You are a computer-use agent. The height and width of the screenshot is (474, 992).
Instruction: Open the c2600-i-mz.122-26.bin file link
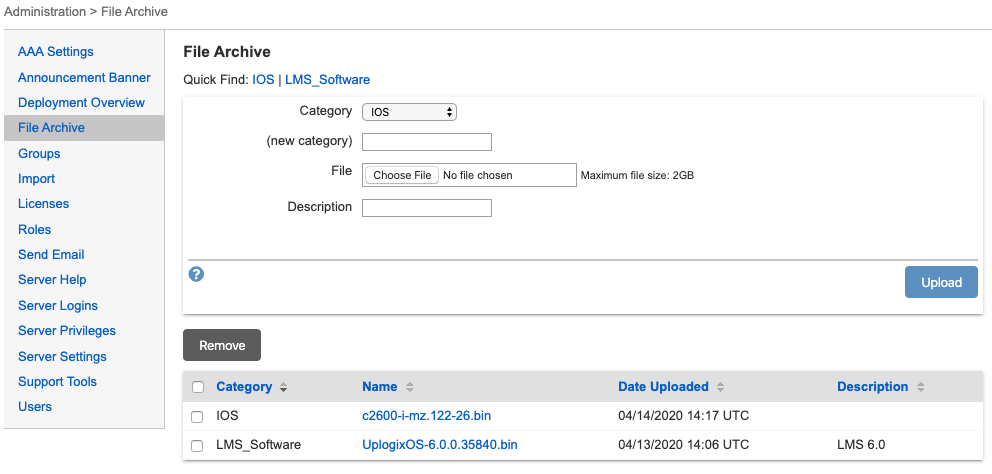[x=426, y=415]
